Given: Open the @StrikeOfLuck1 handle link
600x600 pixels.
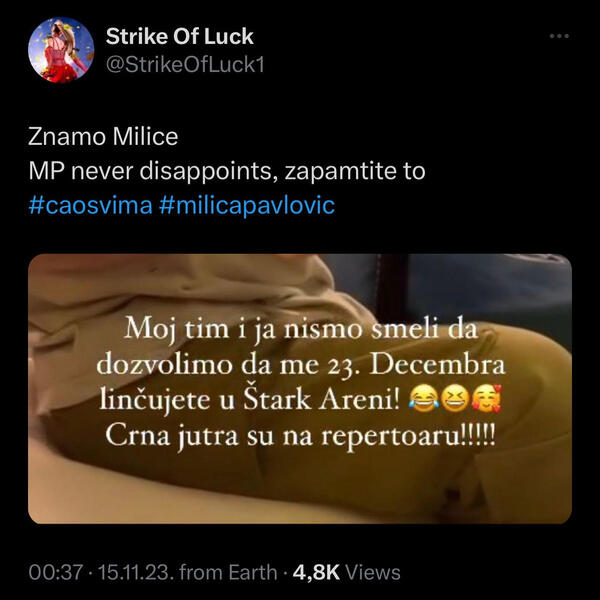Looking at the screenshot, I should coord(185,65).
